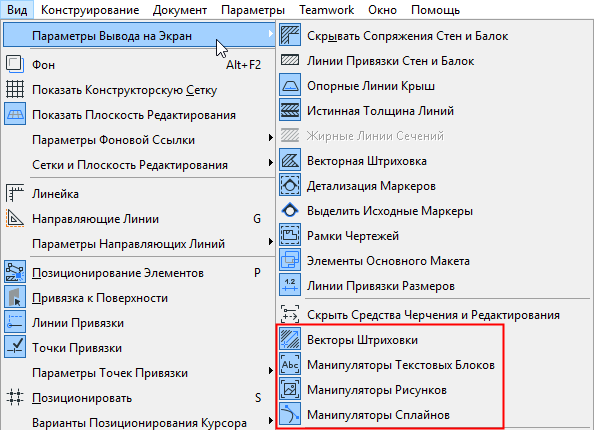Open the Teamwork menu
Screen dimensions: 594x430
tap(326, 9)
